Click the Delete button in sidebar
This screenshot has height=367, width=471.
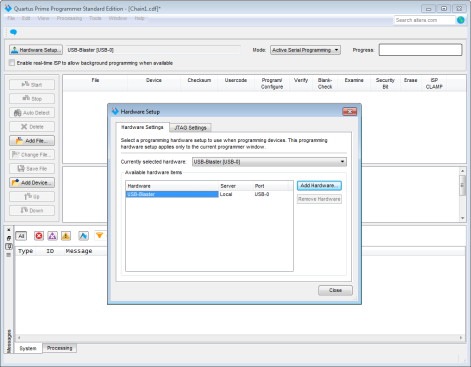pos(32,127)
